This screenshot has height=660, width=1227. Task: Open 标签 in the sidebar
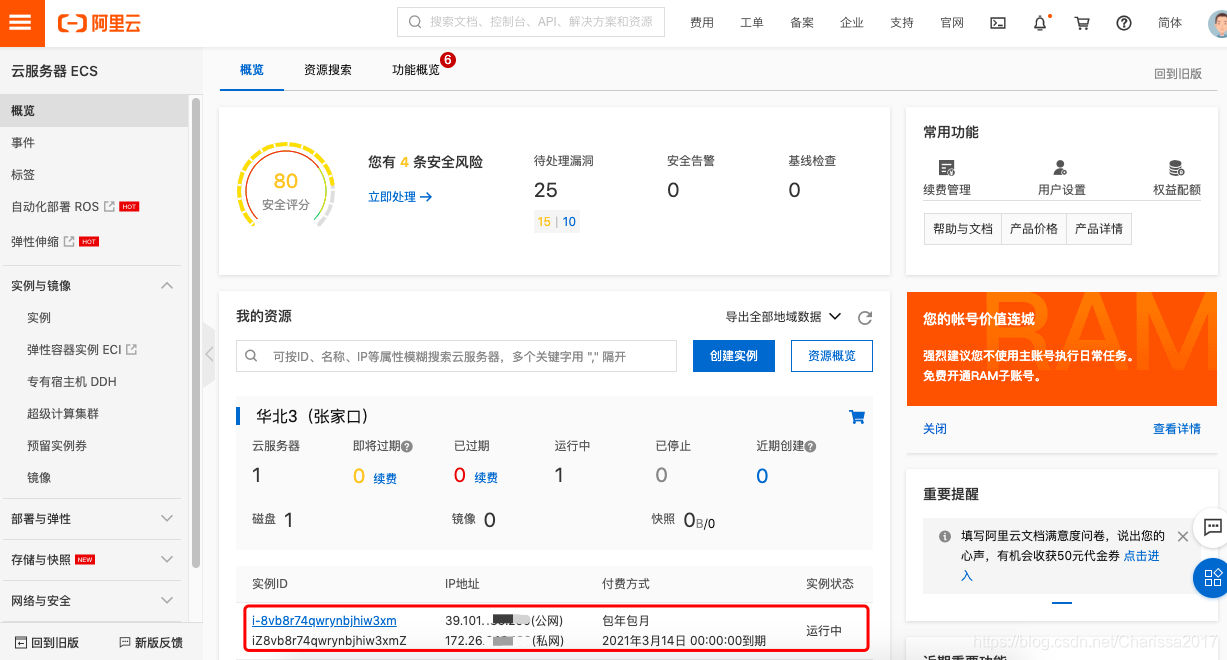coord(23,175)
